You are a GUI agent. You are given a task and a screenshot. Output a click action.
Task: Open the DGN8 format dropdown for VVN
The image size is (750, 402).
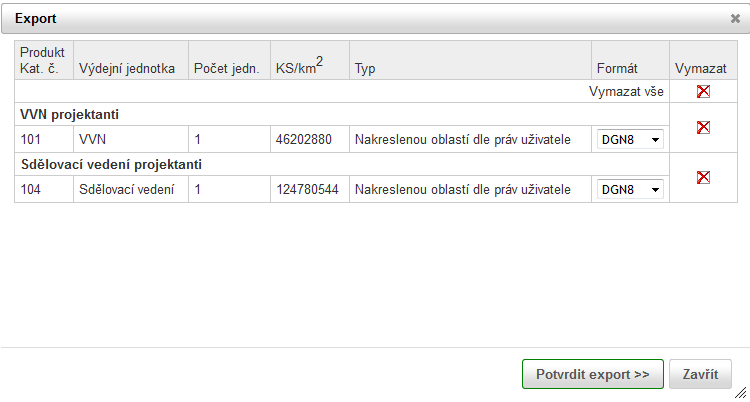(x=630, y=139)
